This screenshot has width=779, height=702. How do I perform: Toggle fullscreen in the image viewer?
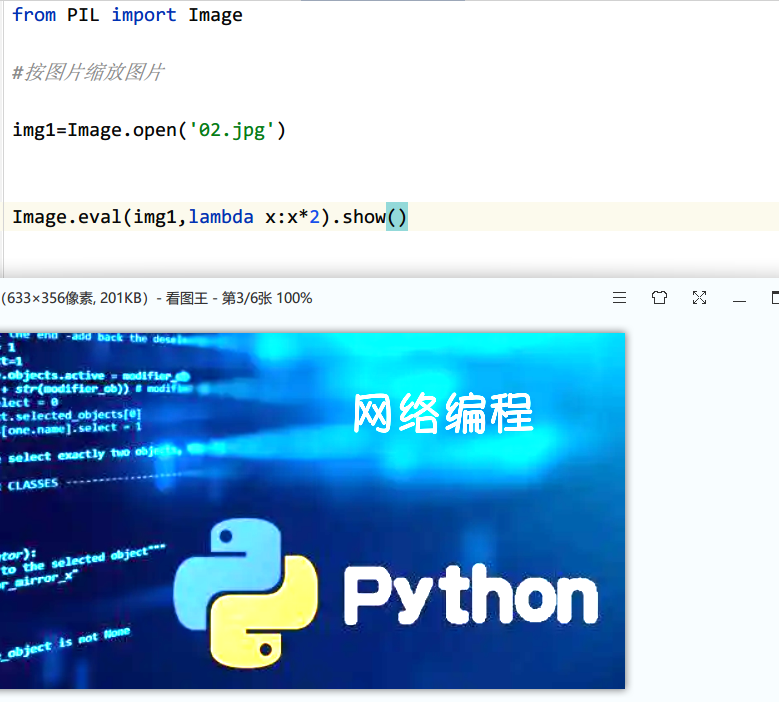click(700, 298)
